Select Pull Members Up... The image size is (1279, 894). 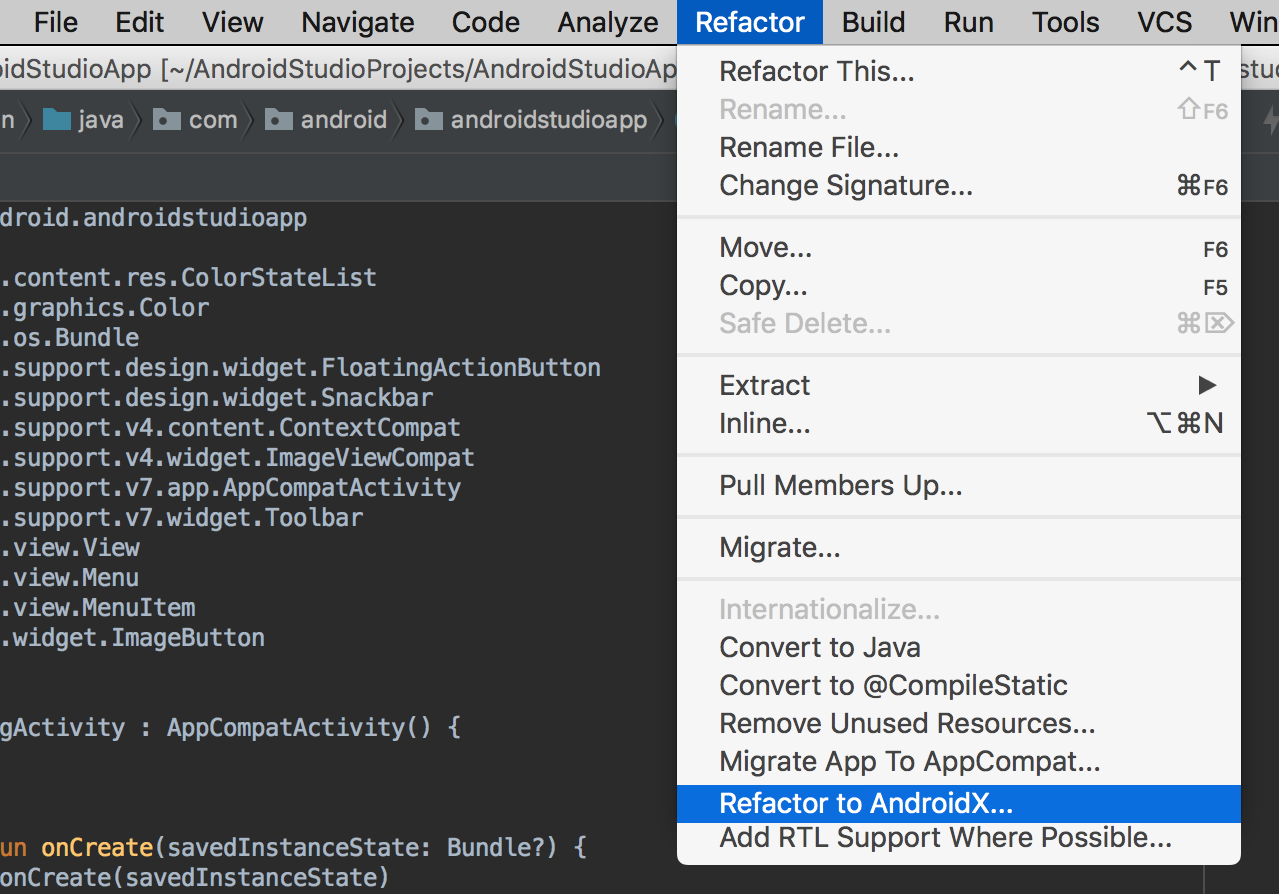[x=840, y=486]
